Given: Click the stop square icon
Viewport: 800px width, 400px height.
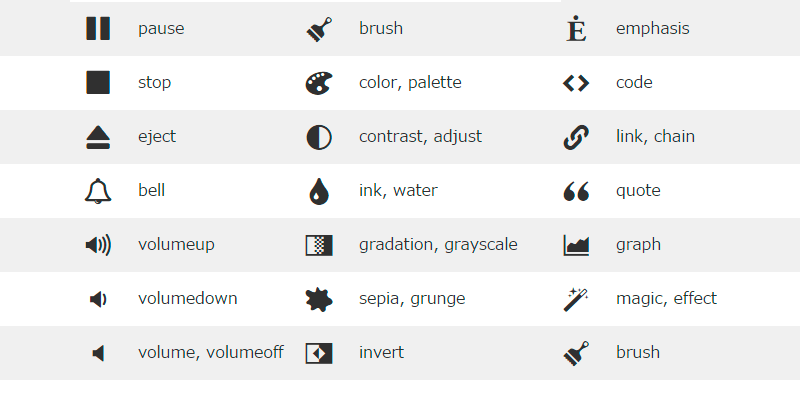Looking at the screenshot, I should pos(98,82).
